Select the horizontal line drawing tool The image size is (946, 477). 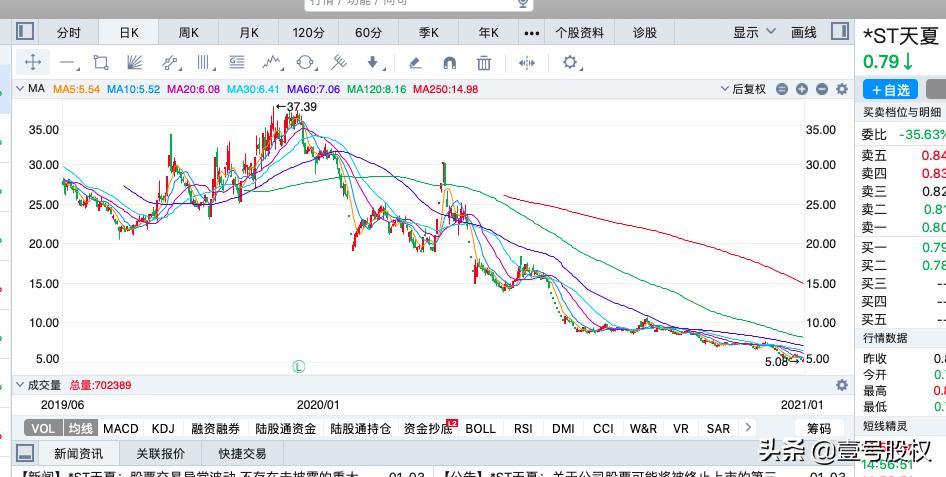point(68,63)
